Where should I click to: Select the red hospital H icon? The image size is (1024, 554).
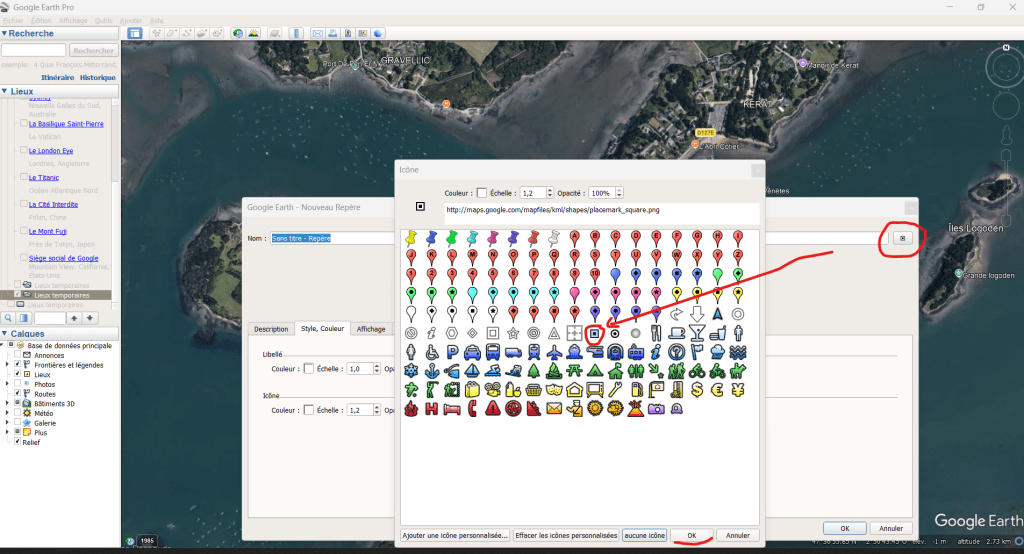[432, 409]
